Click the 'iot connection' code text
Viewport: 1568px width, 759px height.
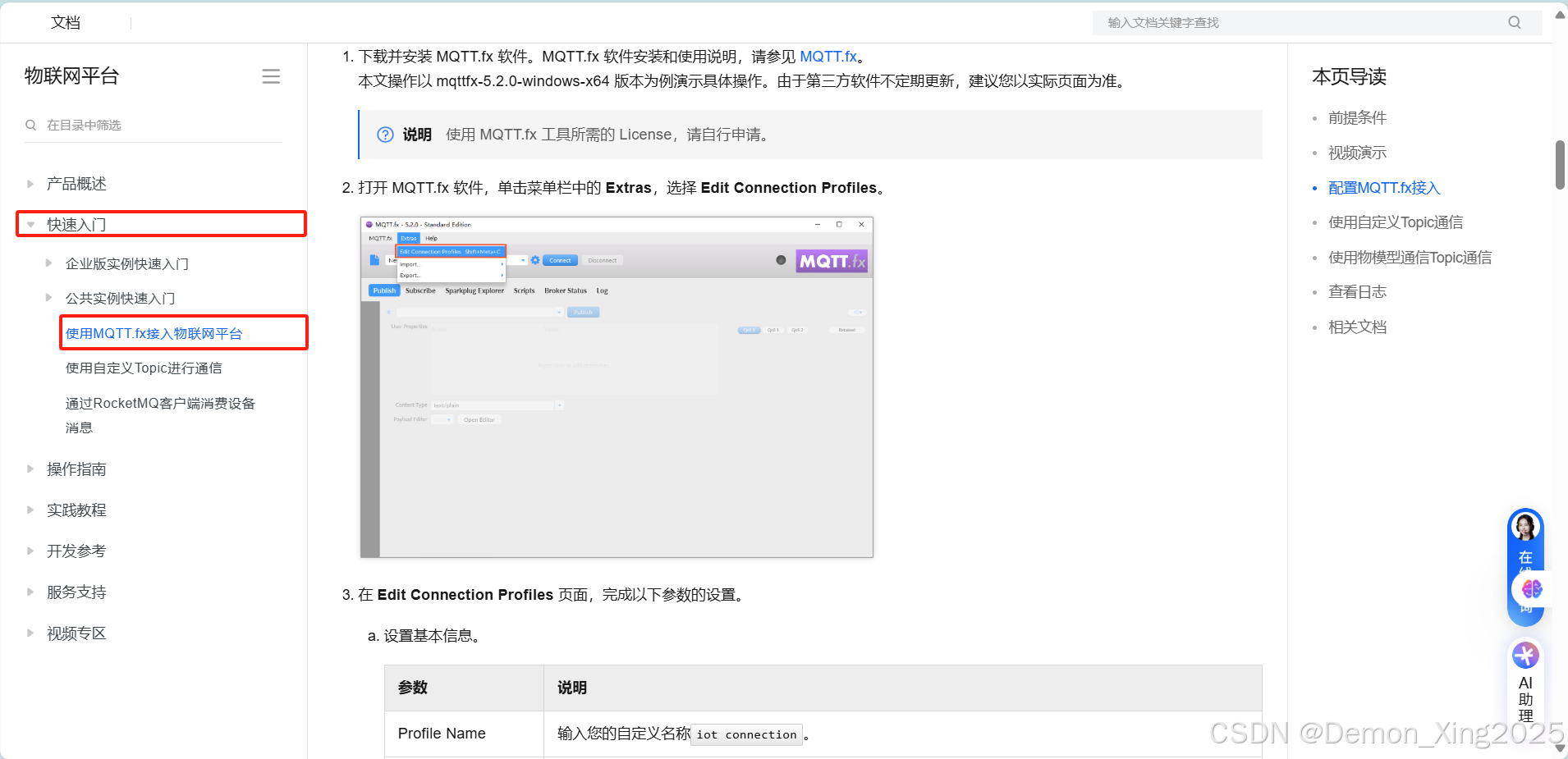(x=746, y=734)
